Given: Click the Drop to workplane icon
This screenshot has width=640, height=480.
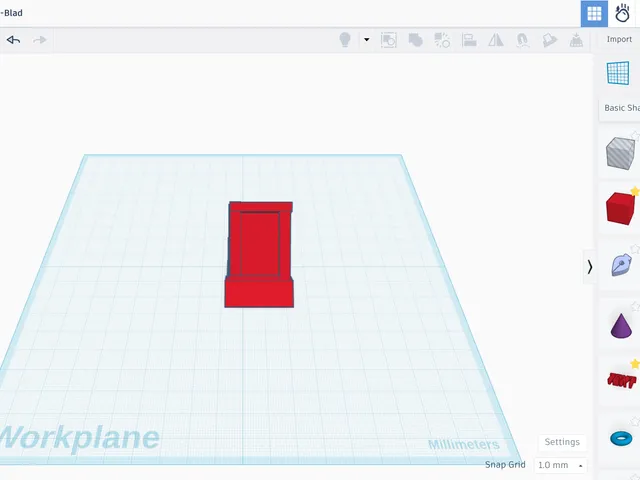Looking at the screenshot, I should point(576,40).
